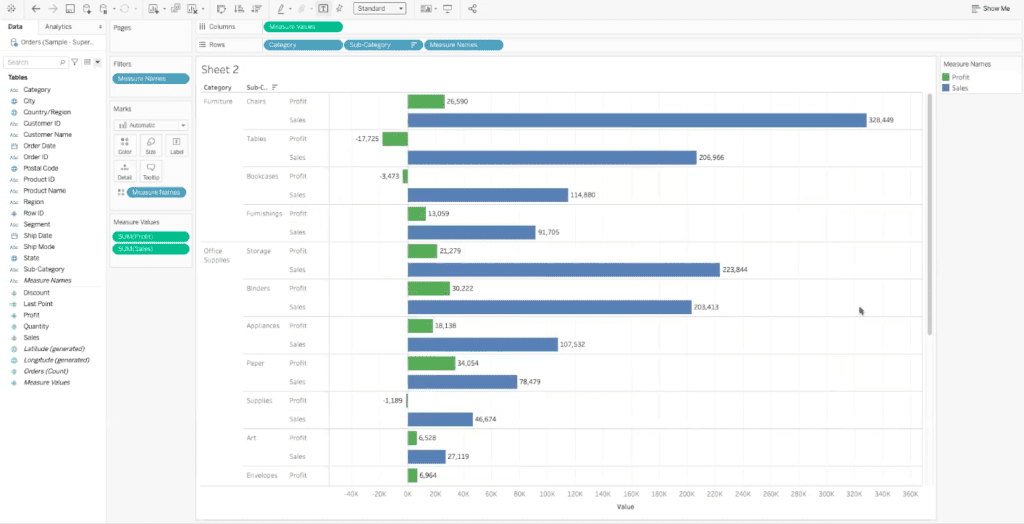Select the Customer Name field
1024x524 pixels.
48,135
